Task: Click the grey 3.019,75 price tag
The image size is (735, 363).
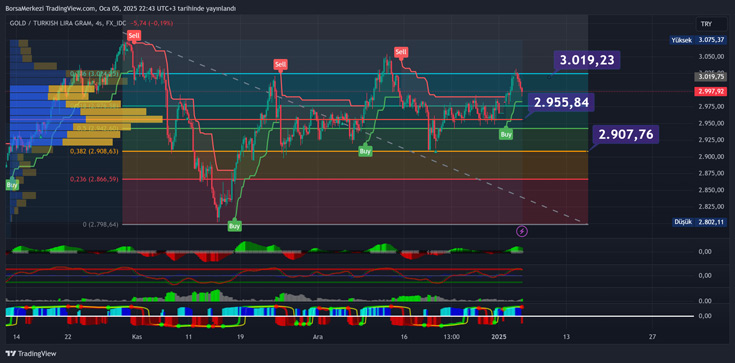Action: (x=710, y=77)
